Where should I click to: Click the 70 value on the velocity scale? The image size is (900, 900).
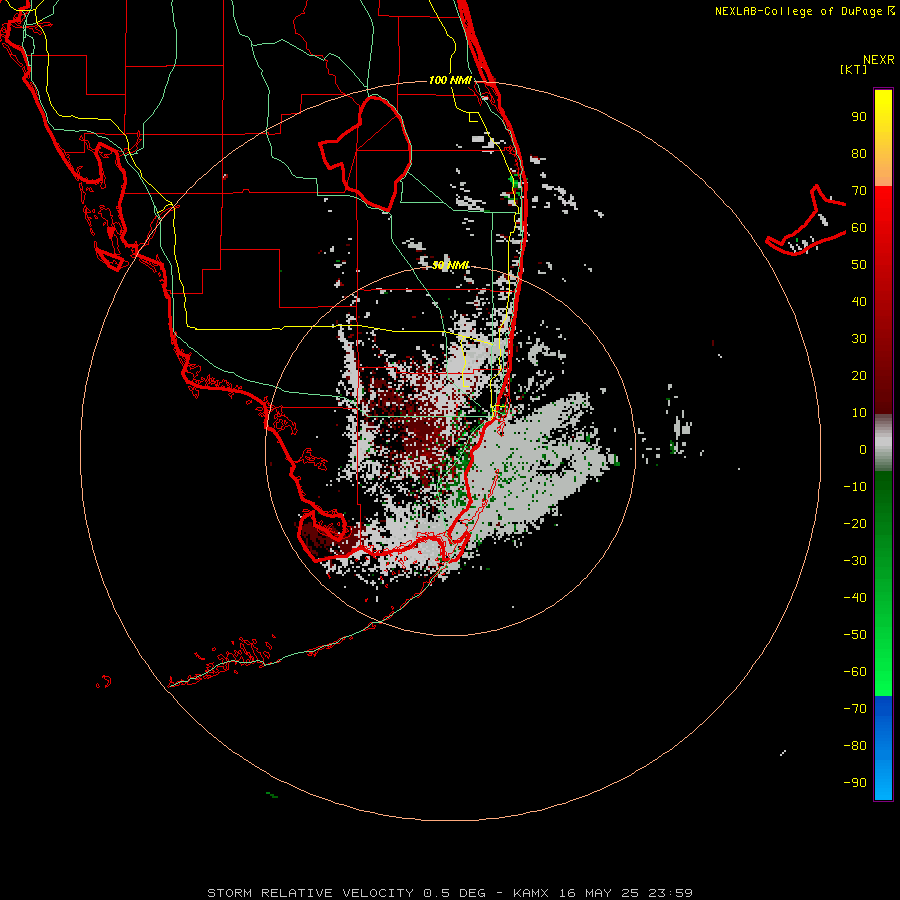click(x=859, y=191)
